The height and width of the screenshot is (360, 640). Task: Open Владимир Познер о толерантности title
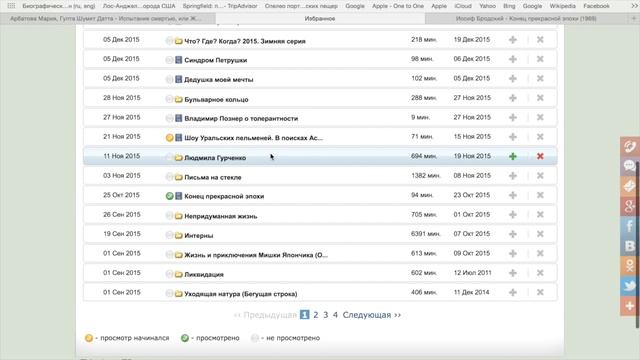241,118
